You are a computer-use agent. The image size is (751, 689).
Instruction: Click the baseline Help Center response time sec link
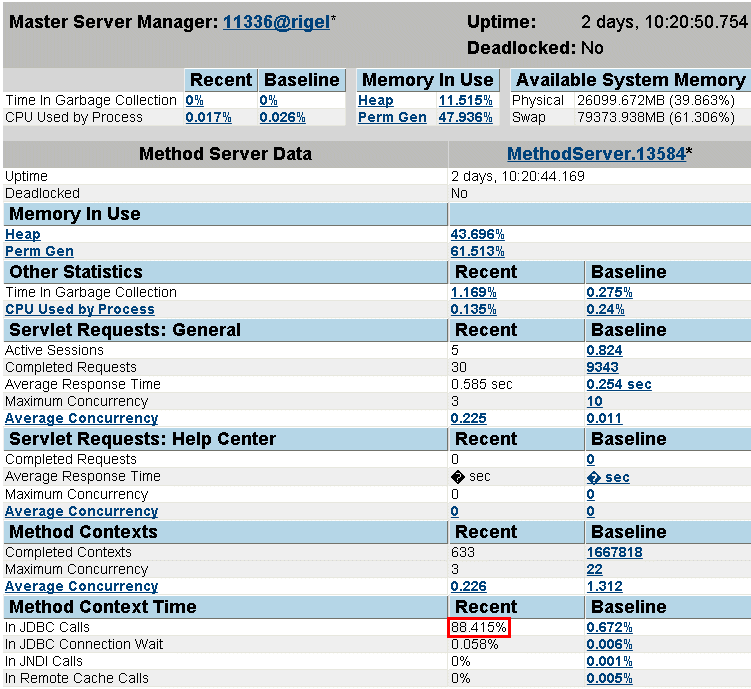(608, 477)
